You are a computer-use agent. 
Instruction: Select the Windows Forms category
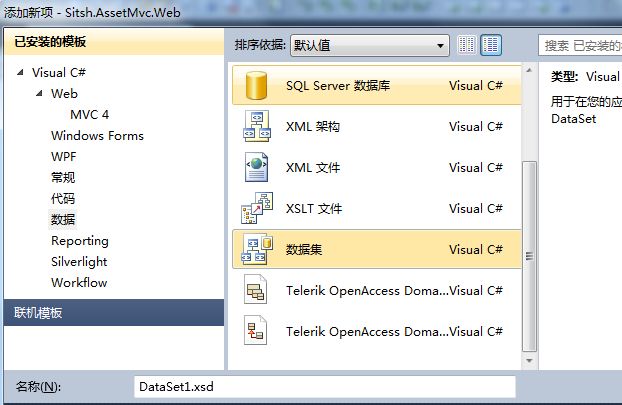tap(97, 136)
